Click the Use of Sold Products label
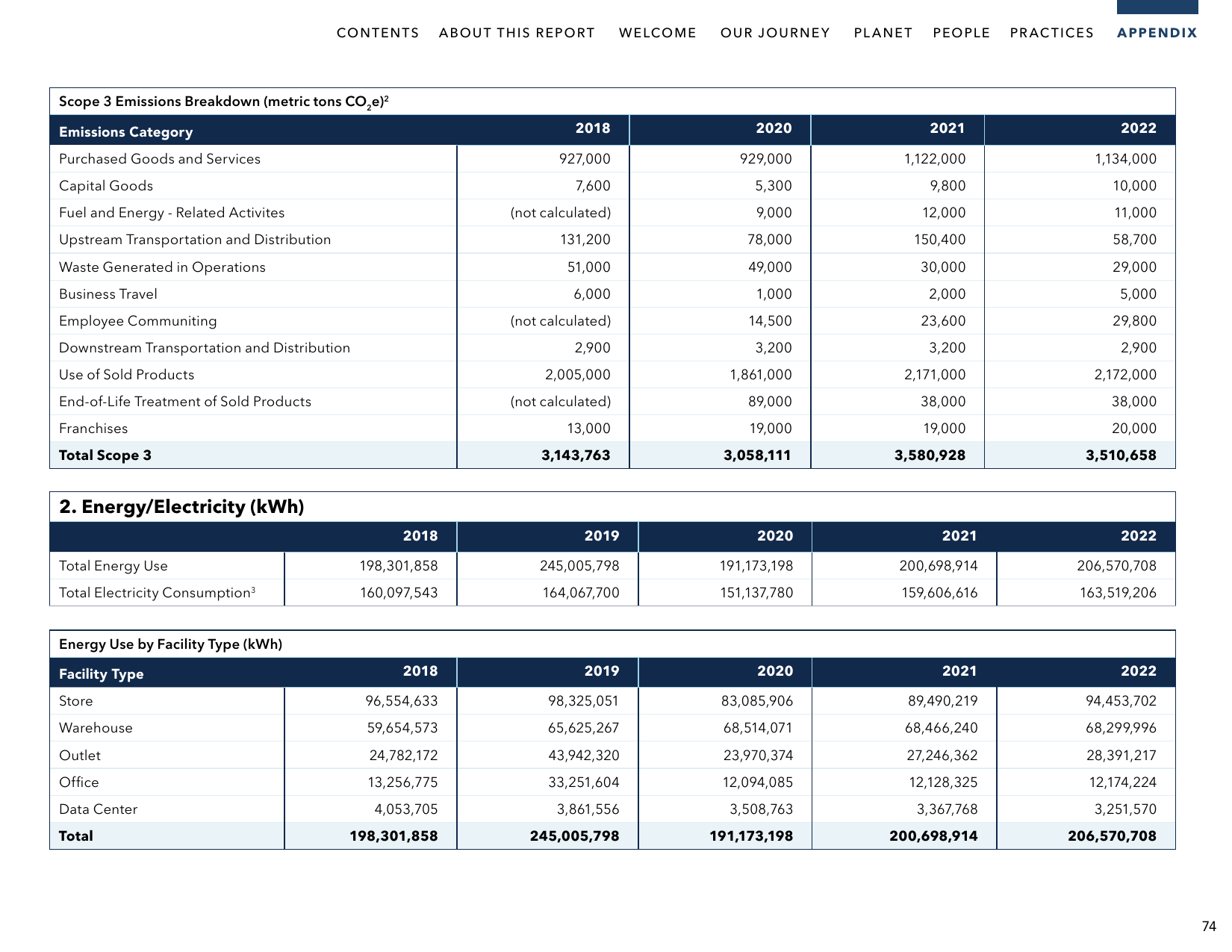Image resolution: width=1232 pixels, height=952 pixels. point(127,375)
